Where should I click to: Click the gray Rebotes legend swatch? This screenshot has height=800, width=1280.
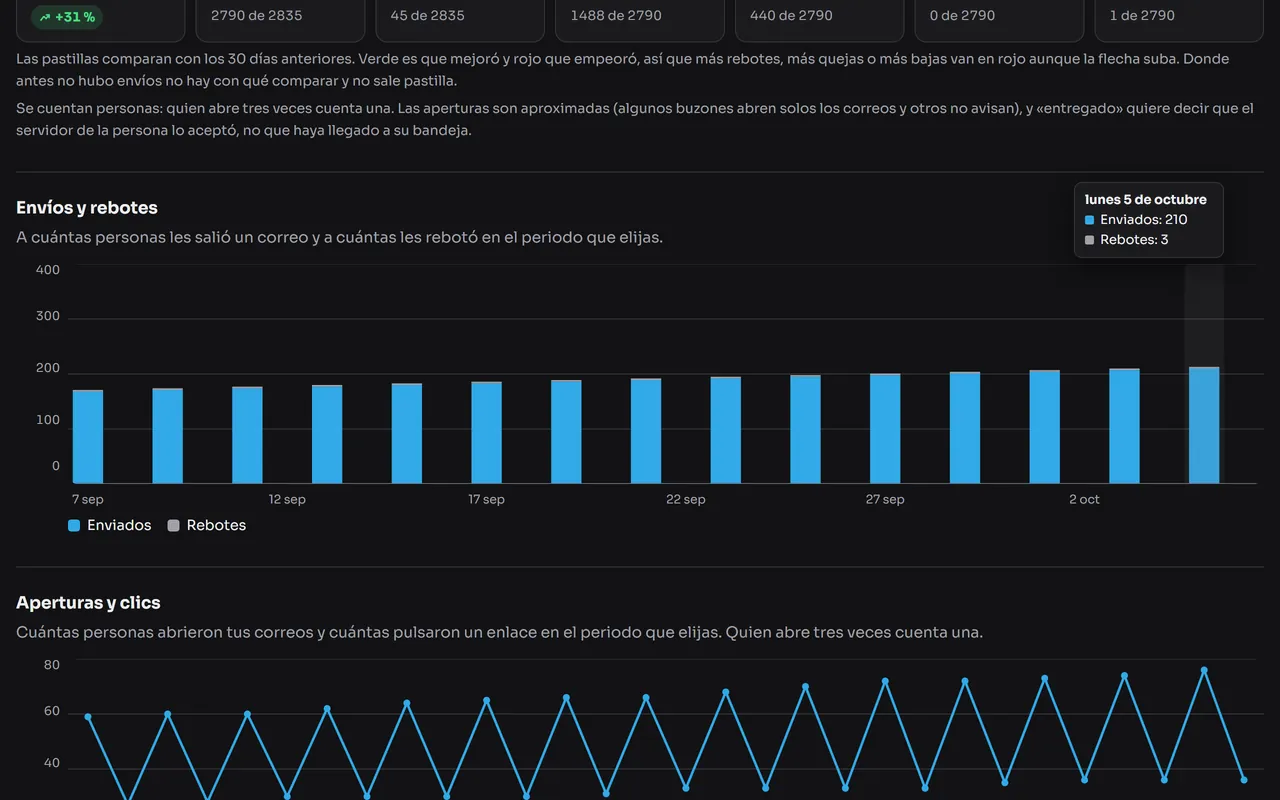[x=173, y=526]
